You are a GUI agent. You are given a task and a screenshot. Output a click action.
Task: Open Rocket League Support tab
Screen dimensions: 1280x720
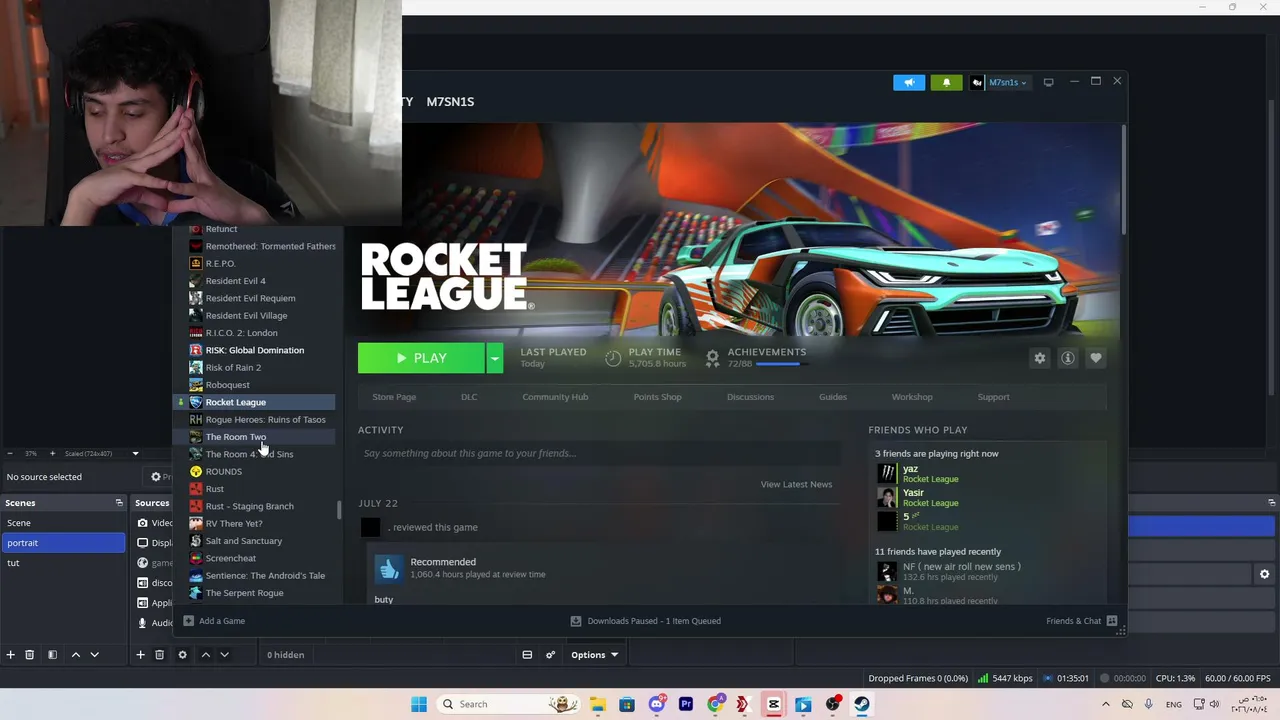coord(993,397)
